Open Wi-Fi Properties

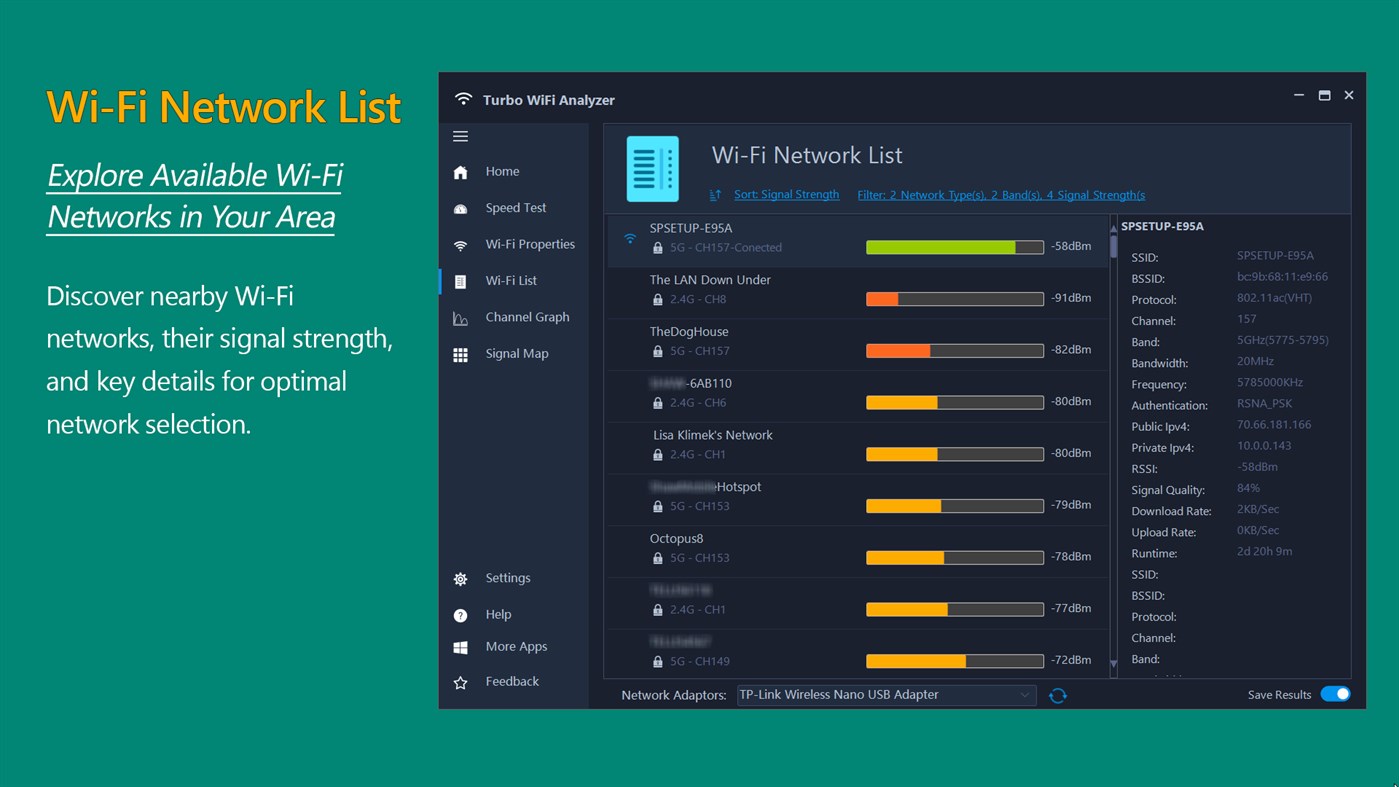(x=530, y=243)
